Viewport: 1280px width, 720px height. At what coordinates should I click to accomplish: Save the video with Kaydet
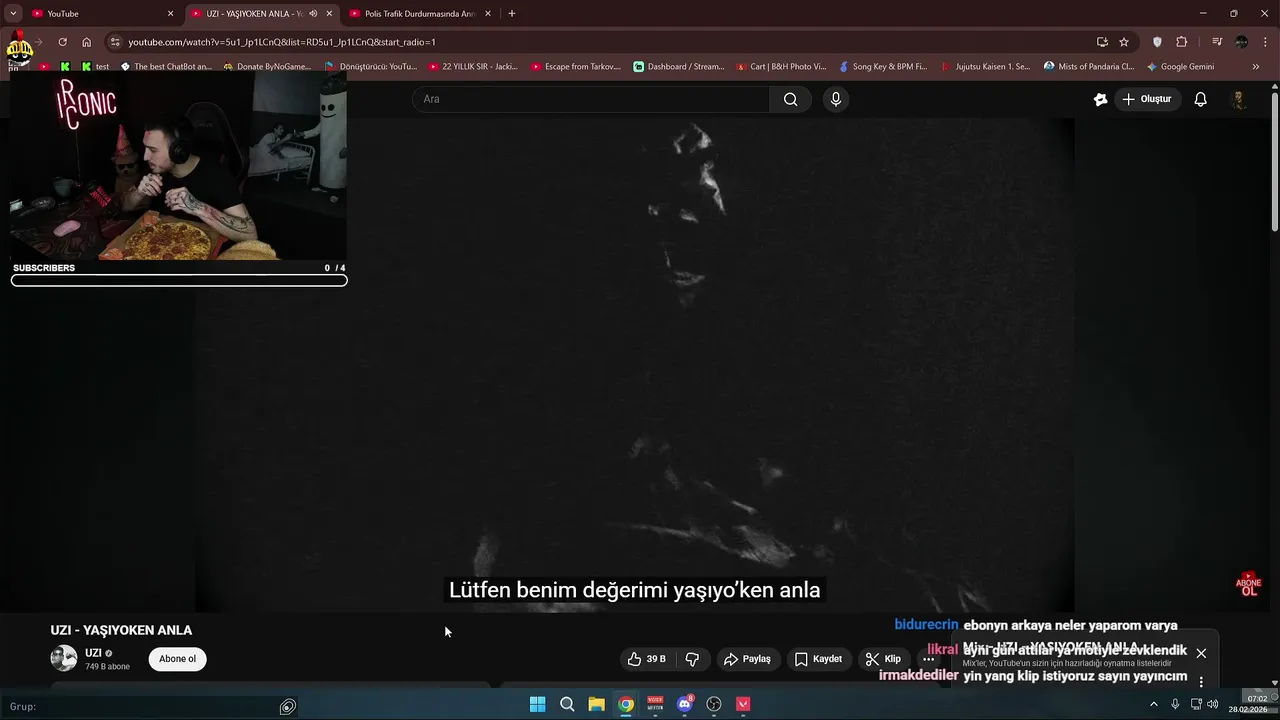pos(818,659)
